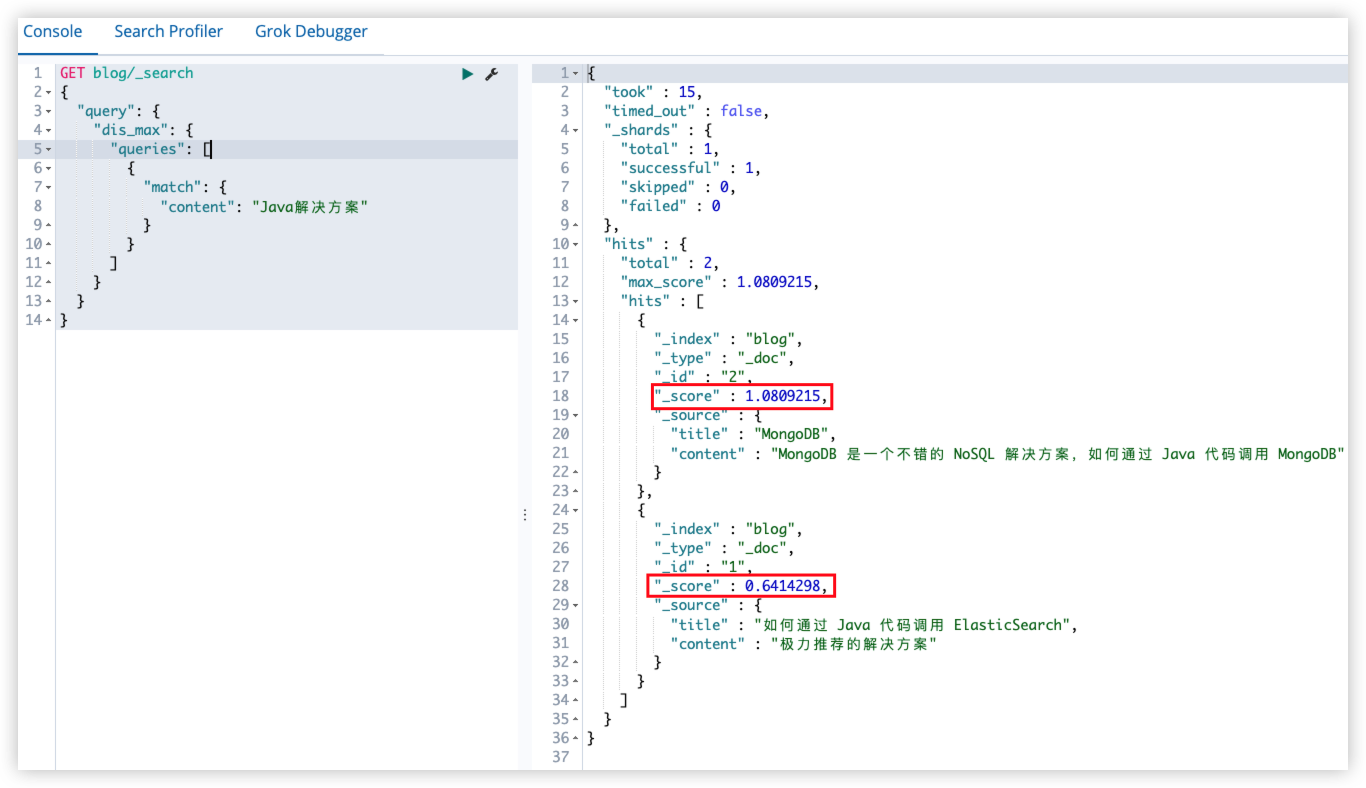Collapse the "query" block fold arrow

(48, 111)
